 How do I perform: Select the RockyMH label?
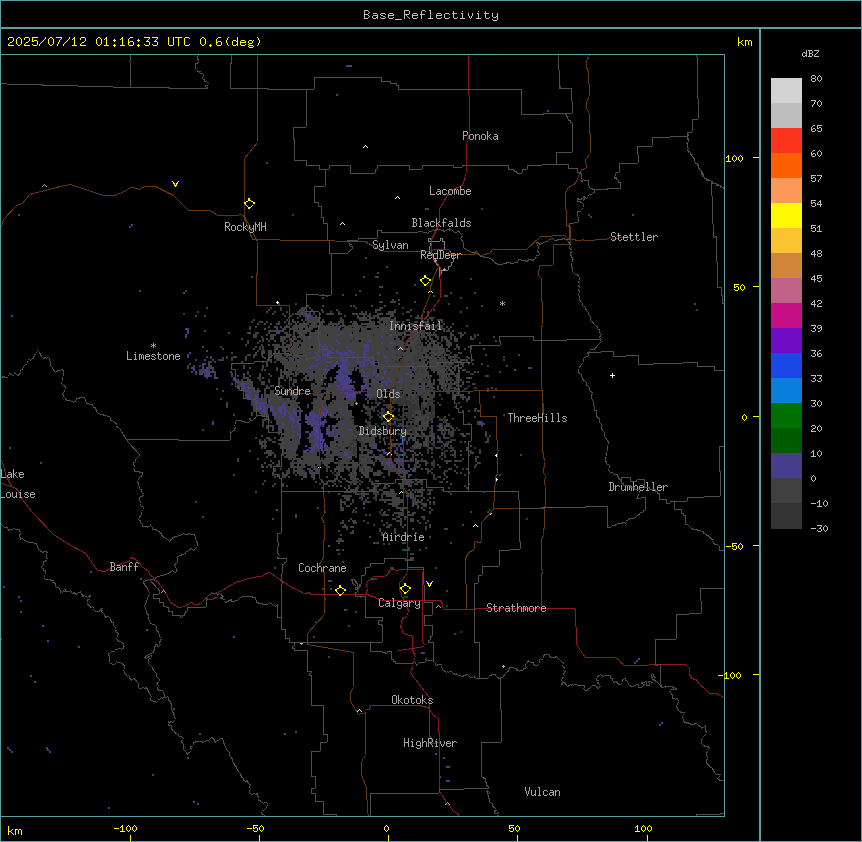point(245,226)
